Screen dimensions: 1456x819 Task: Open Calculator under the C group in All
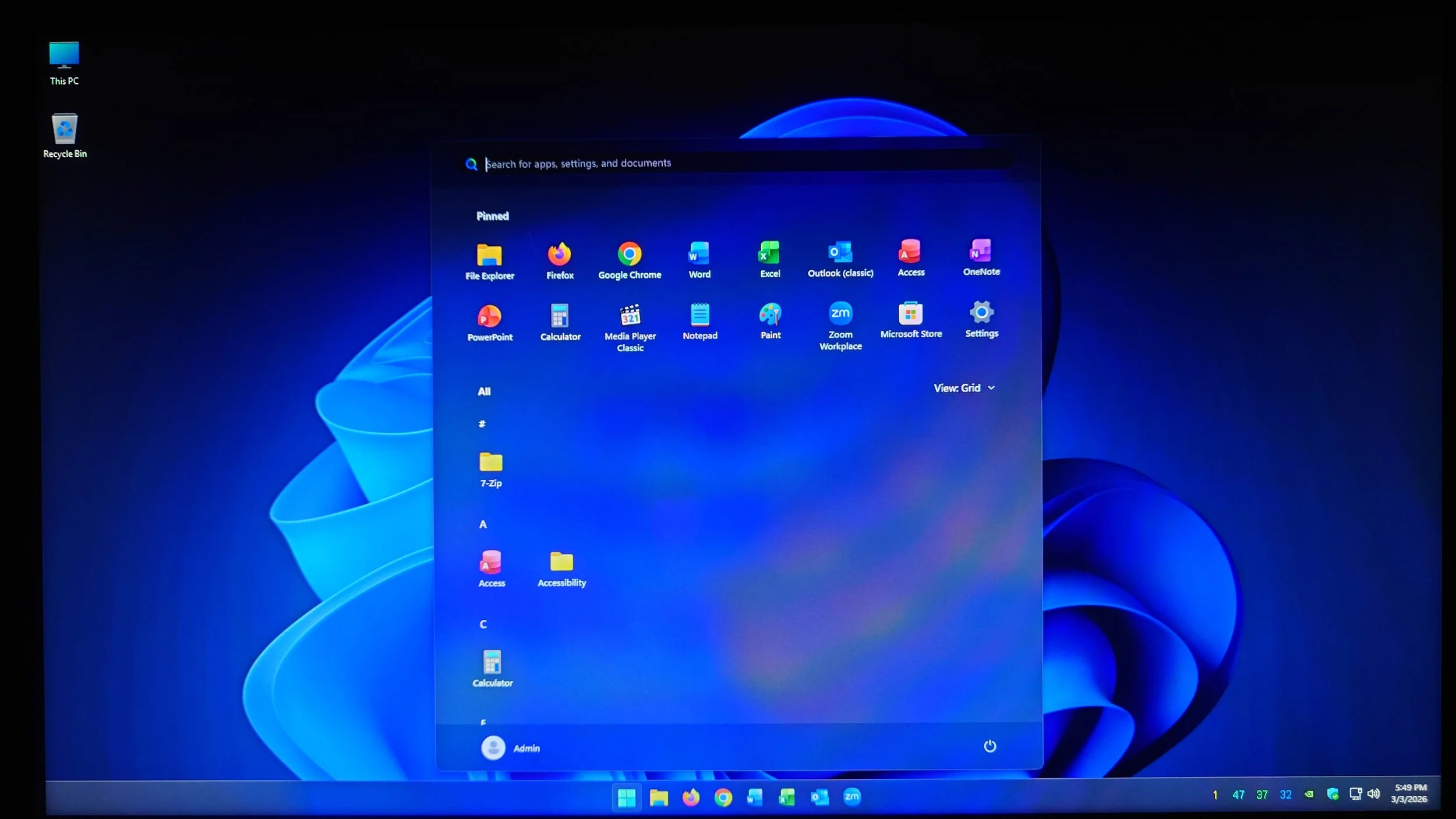[x=493, y=669]
